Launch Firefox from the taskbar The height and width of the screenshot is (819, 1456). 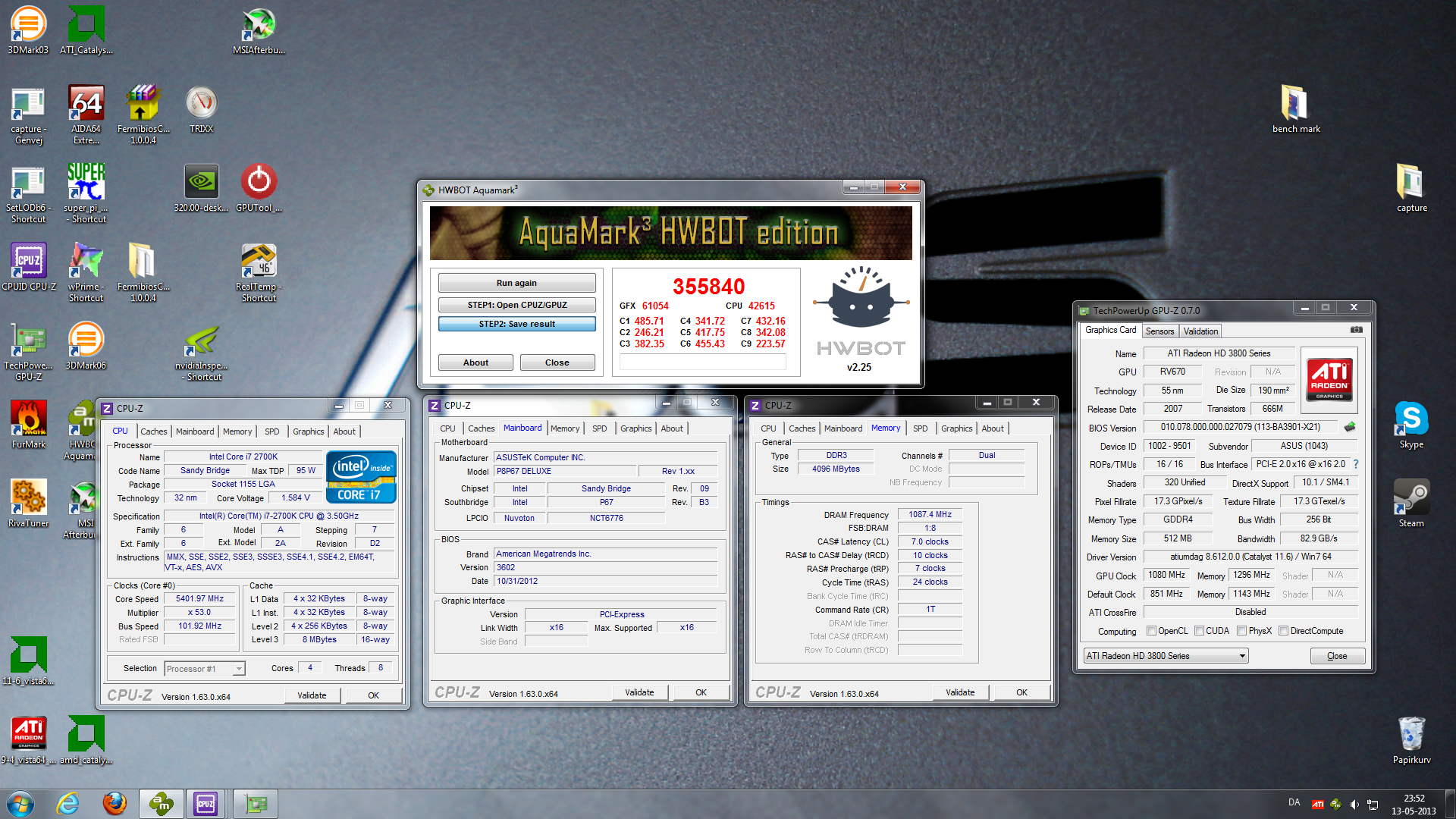point(115,804)
